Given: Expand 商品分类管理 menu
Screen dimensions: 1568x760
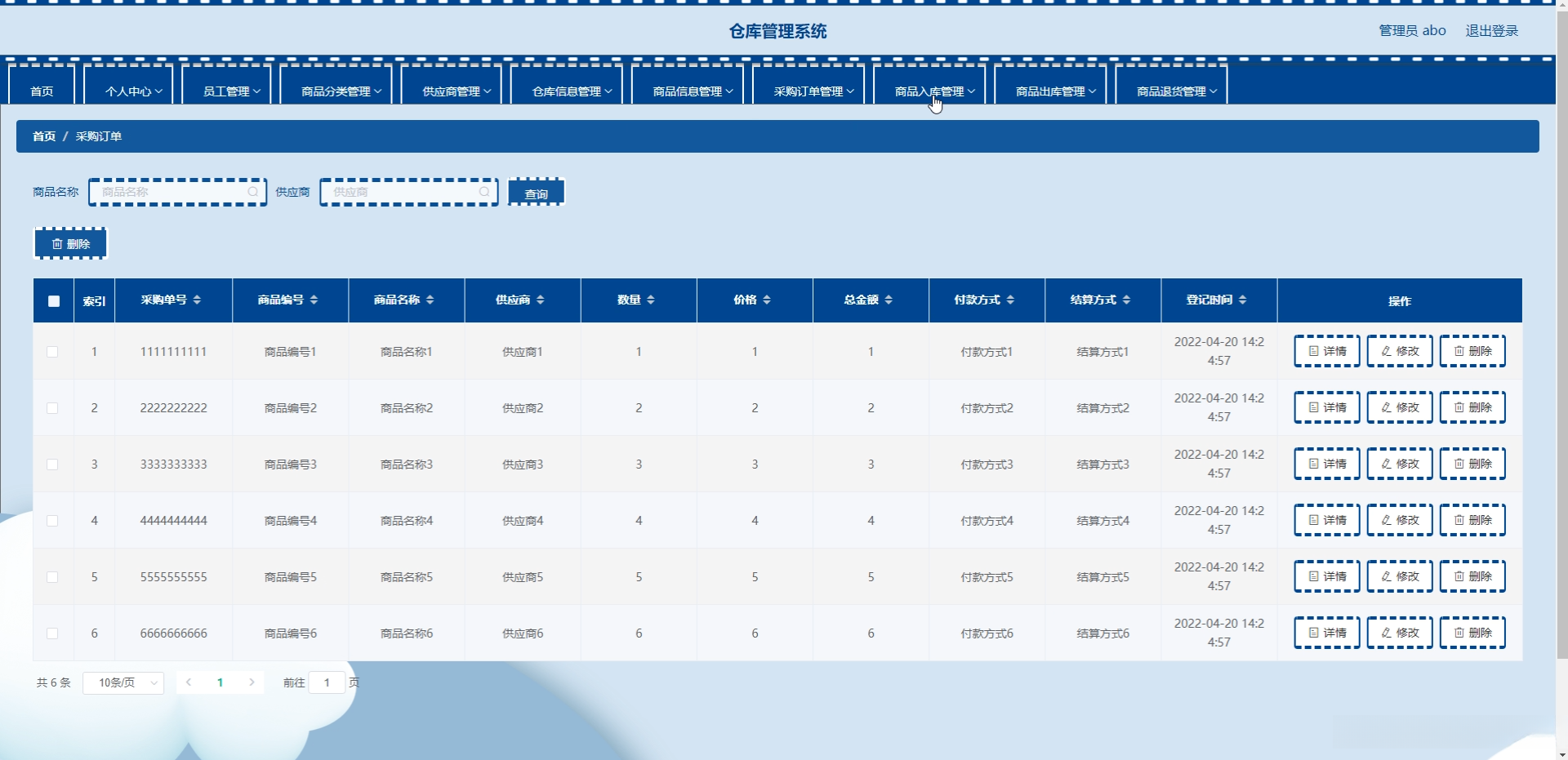Looking at the screenshot, I should point(336,86).
